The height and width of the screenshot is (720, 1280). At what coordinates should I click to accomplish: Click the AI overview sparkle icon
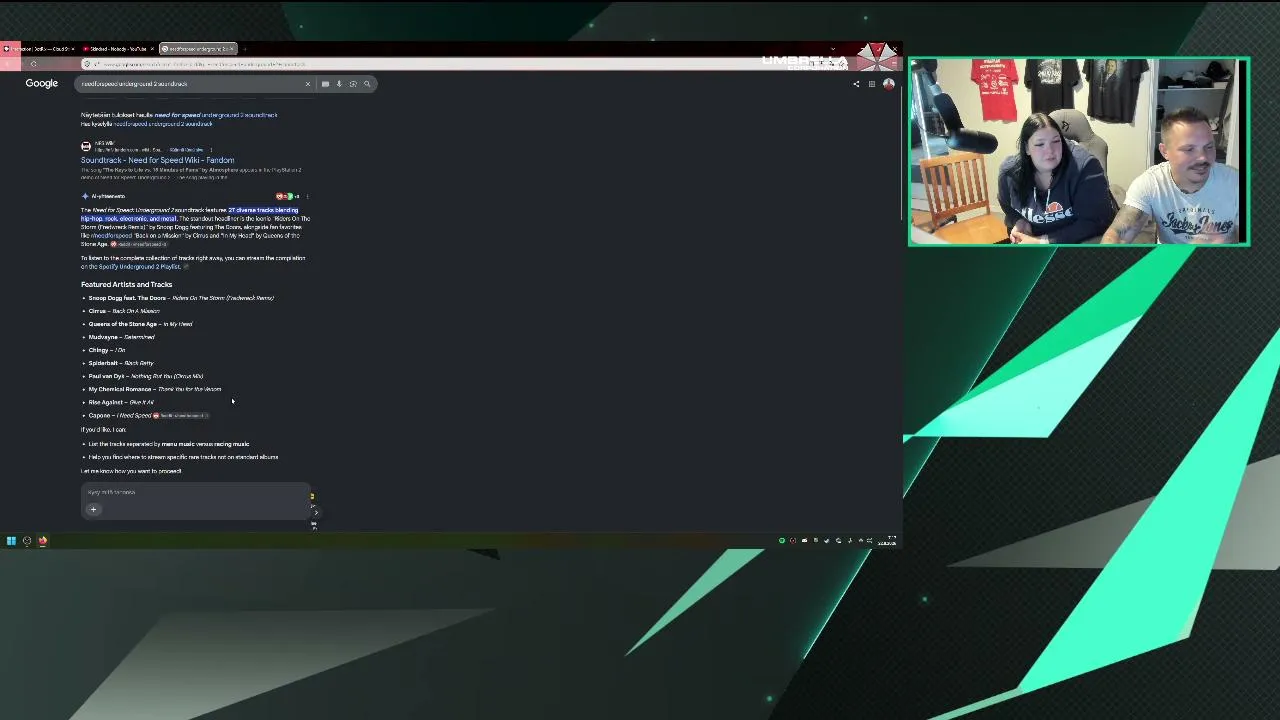tap(85, 196)
